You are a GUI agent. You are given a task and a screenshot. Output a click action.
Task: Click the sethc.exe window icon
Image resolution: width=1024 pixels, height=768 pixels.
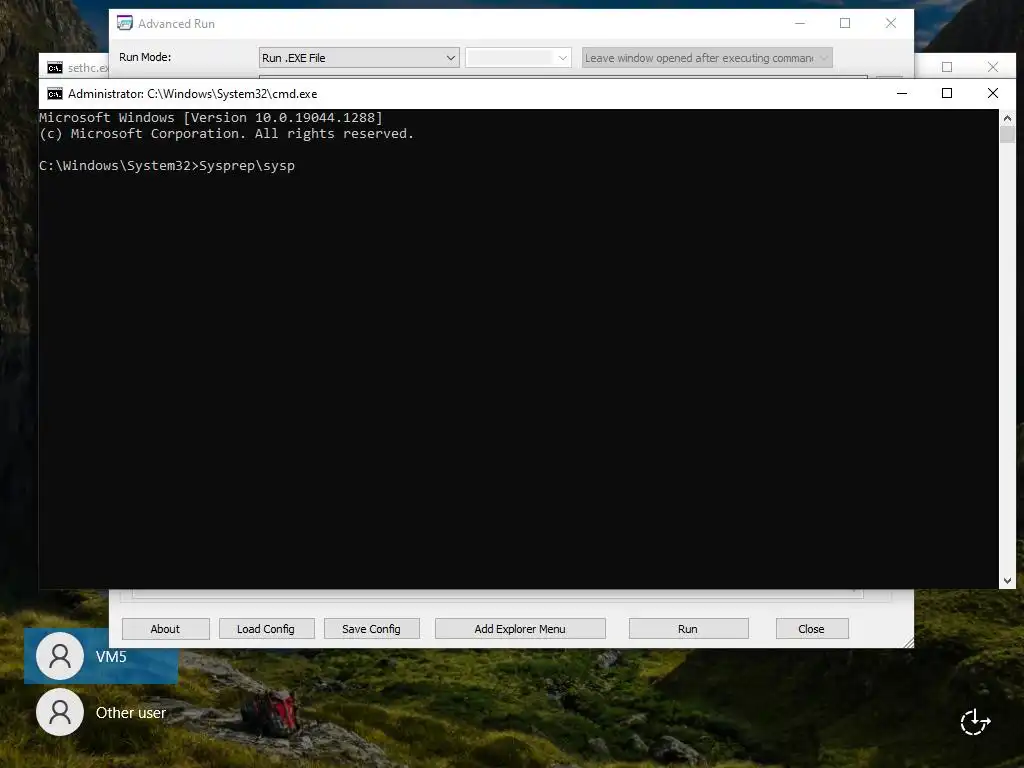point(55,68)
